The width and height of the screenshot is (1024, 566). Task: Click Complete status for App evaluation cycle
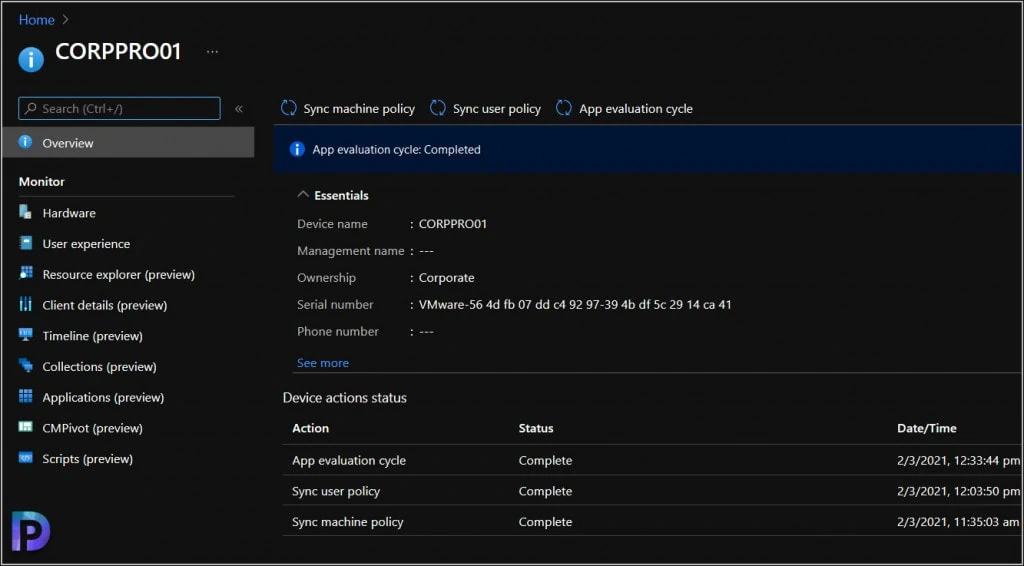point(545,460)
